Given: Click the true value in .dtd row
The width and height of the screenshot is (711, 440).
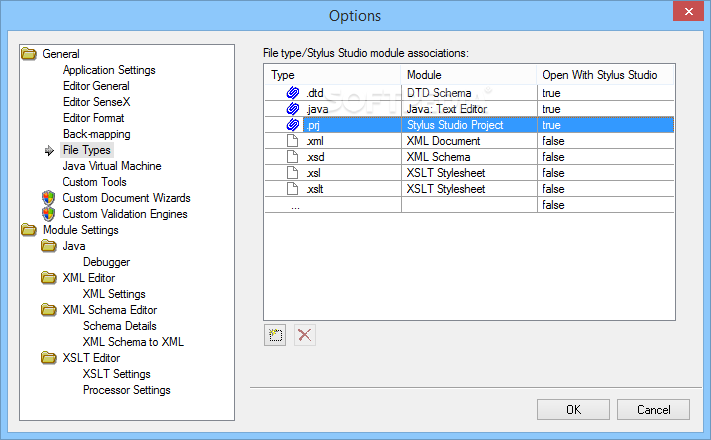Looking at the screenshot, I should click(x=551, y=93).
